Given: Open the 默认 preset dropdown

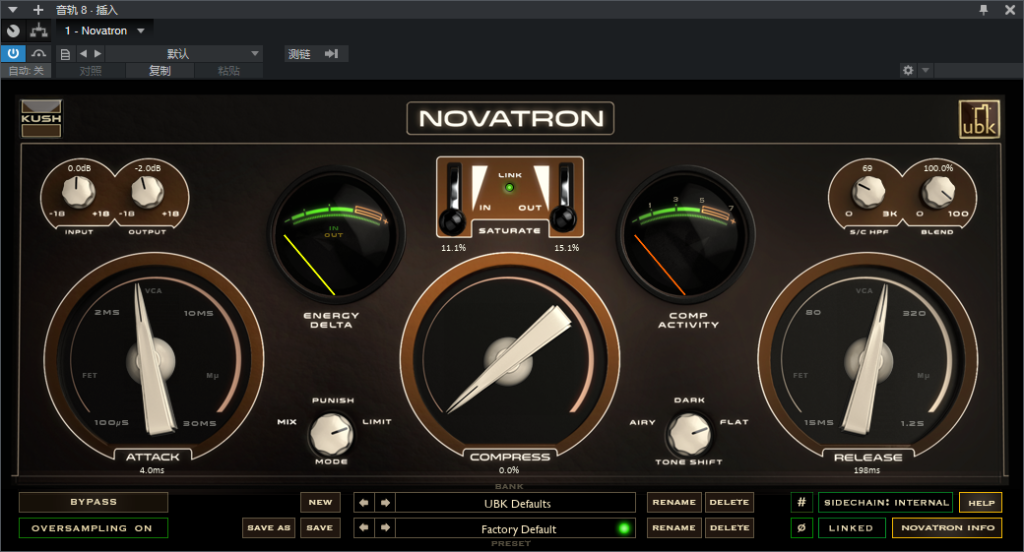Looking at the screenshot, I should click(184, 54).
